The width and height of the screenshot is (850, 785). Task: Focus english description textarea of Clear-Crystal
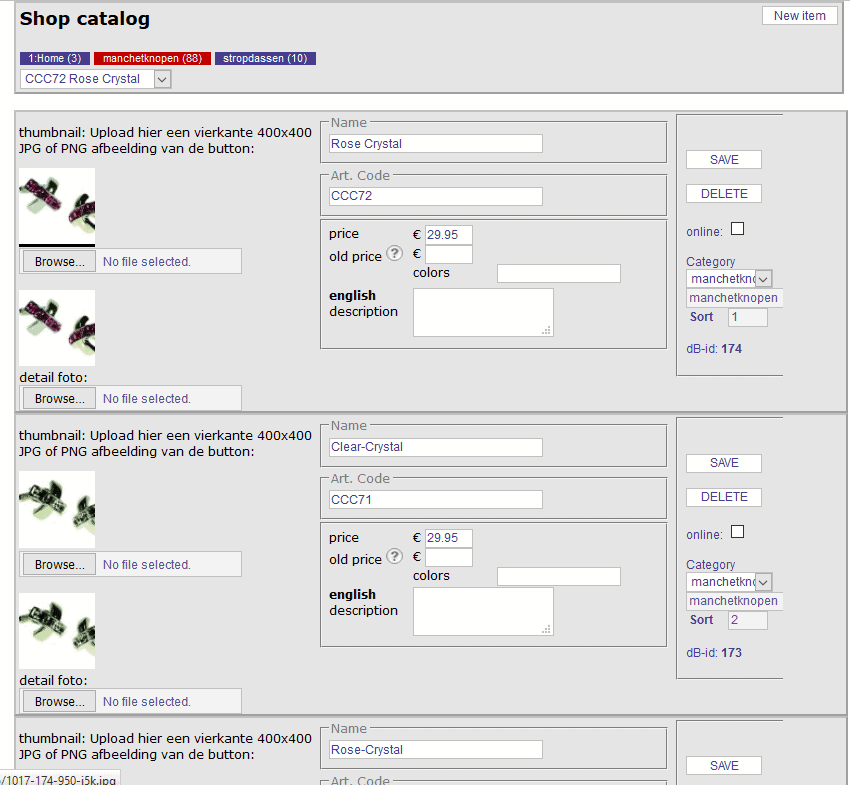tap(483, 612)
